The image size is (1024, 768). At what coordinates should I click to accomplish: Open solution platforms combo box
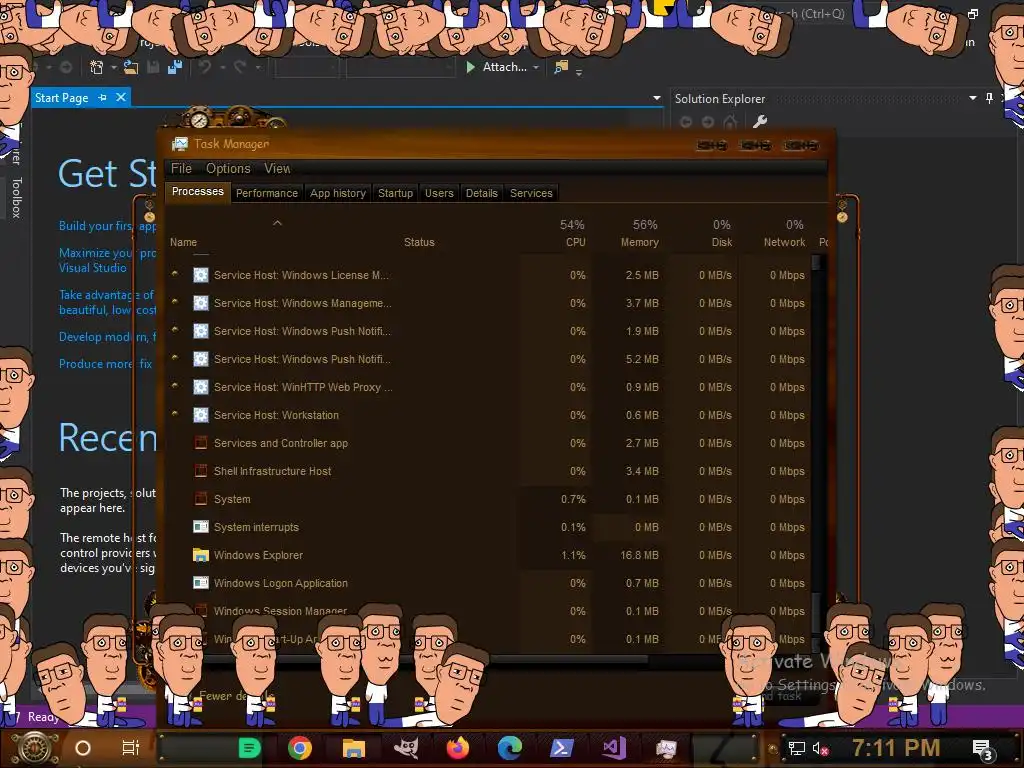(x=400, y=67)
